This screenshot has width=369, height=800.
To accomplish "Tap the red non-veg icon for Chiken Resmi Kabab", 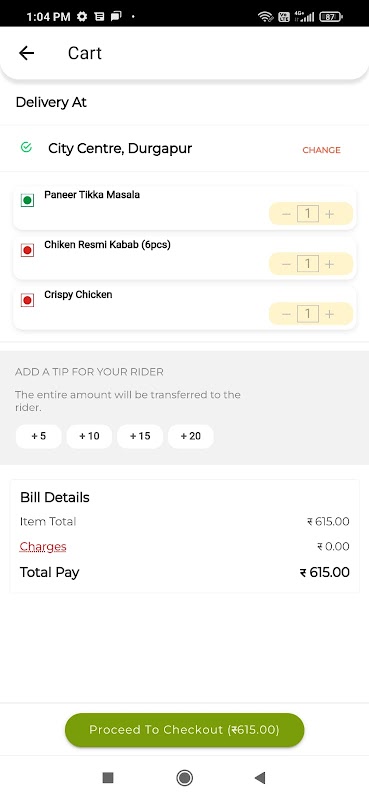I will 28,251.
